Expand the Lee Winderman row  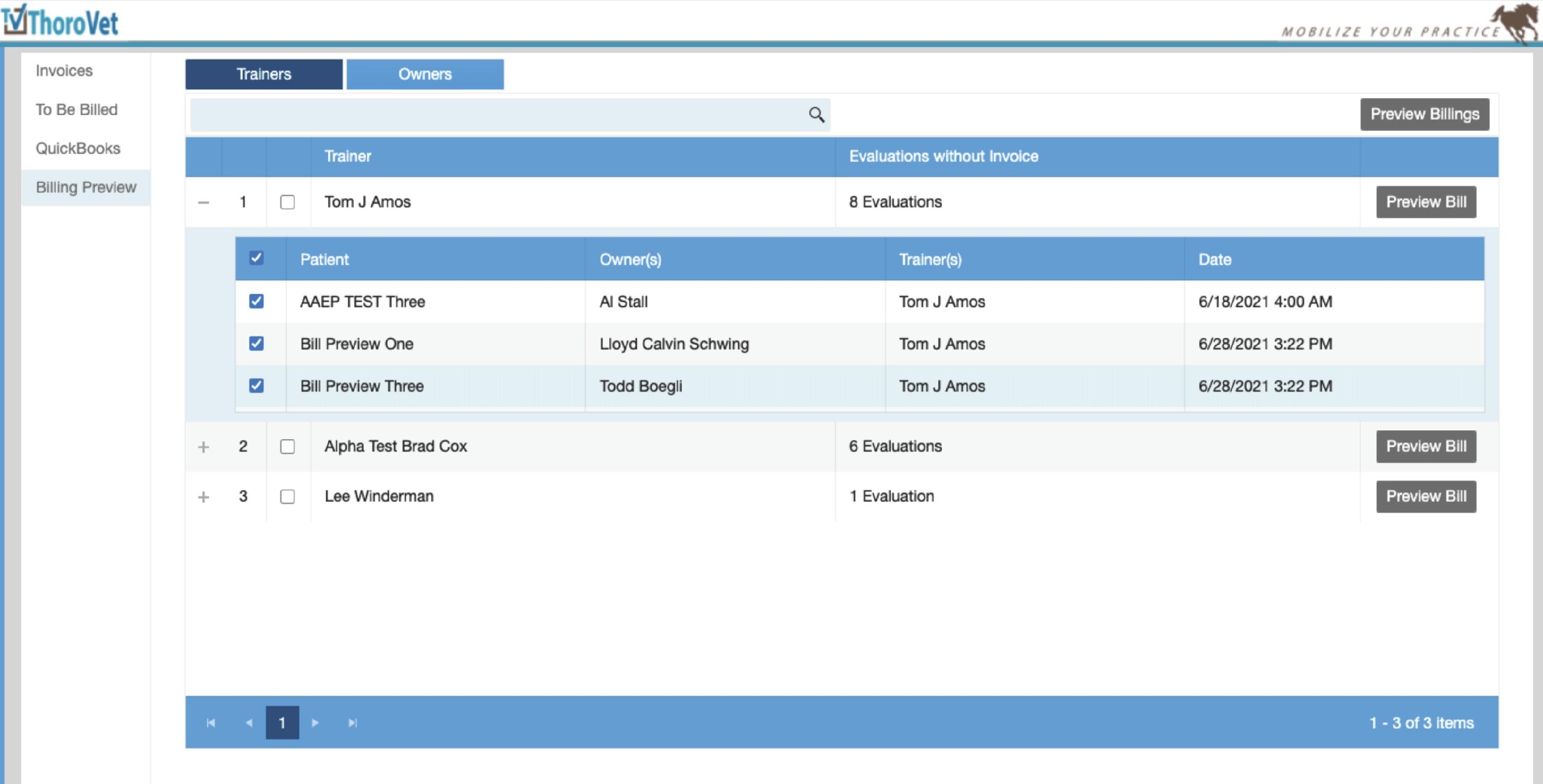coord(204,497)
